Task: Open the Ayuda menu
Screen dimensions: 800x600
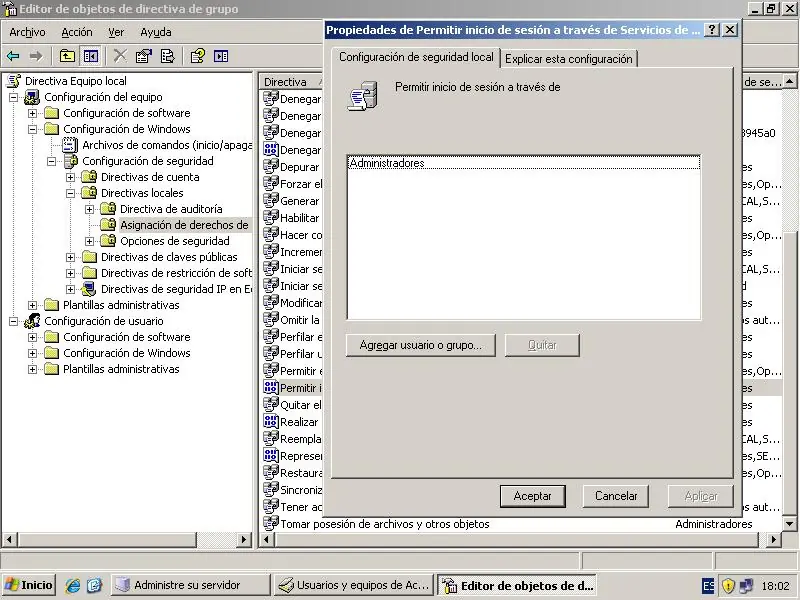Action: click(x=156, y=32)
